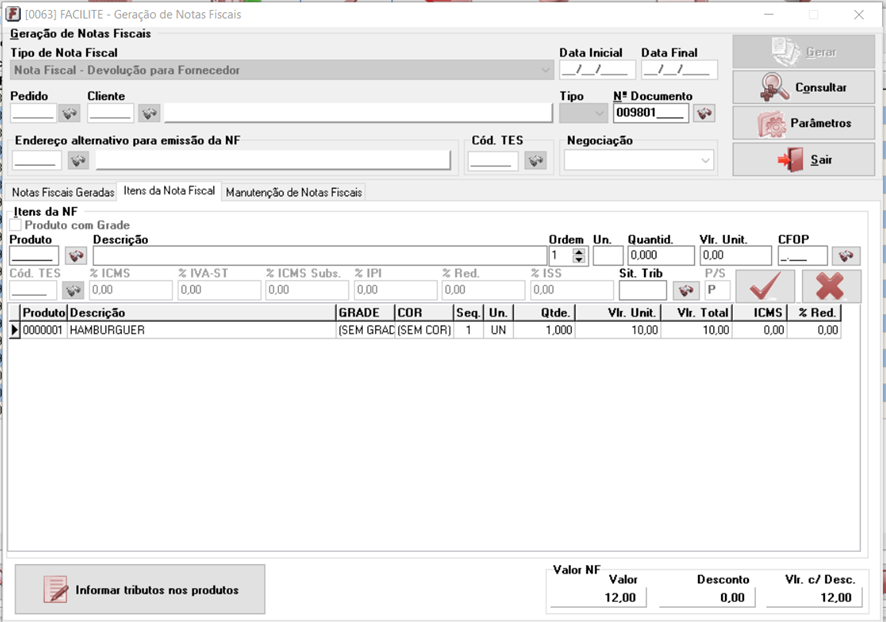Image resolution: width=886 pixels, height=622 pixels.
Task: Open the Parâmetros button
Action: click(x=804, y=123)
